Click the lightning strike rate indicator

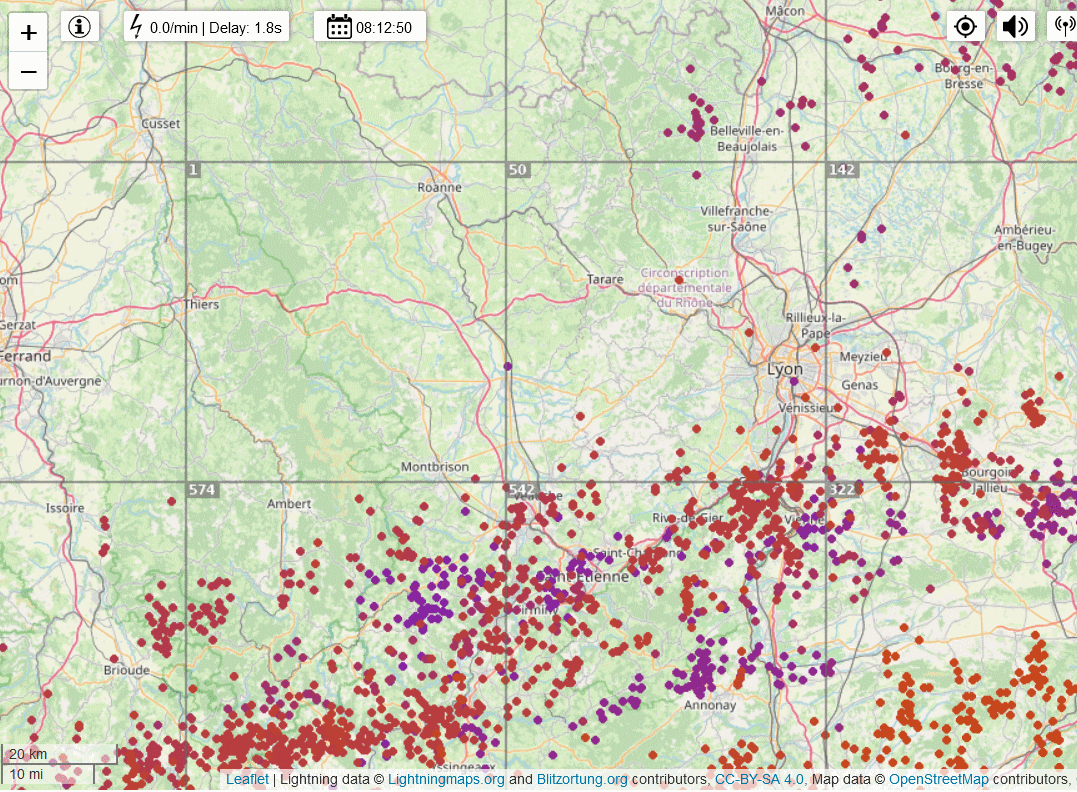point(207,27)
